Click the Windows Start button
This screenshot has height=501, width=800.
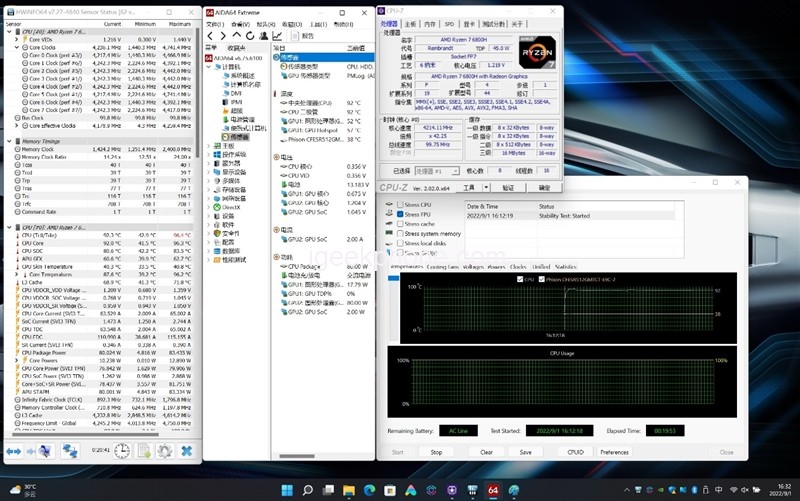click(286, 490)
